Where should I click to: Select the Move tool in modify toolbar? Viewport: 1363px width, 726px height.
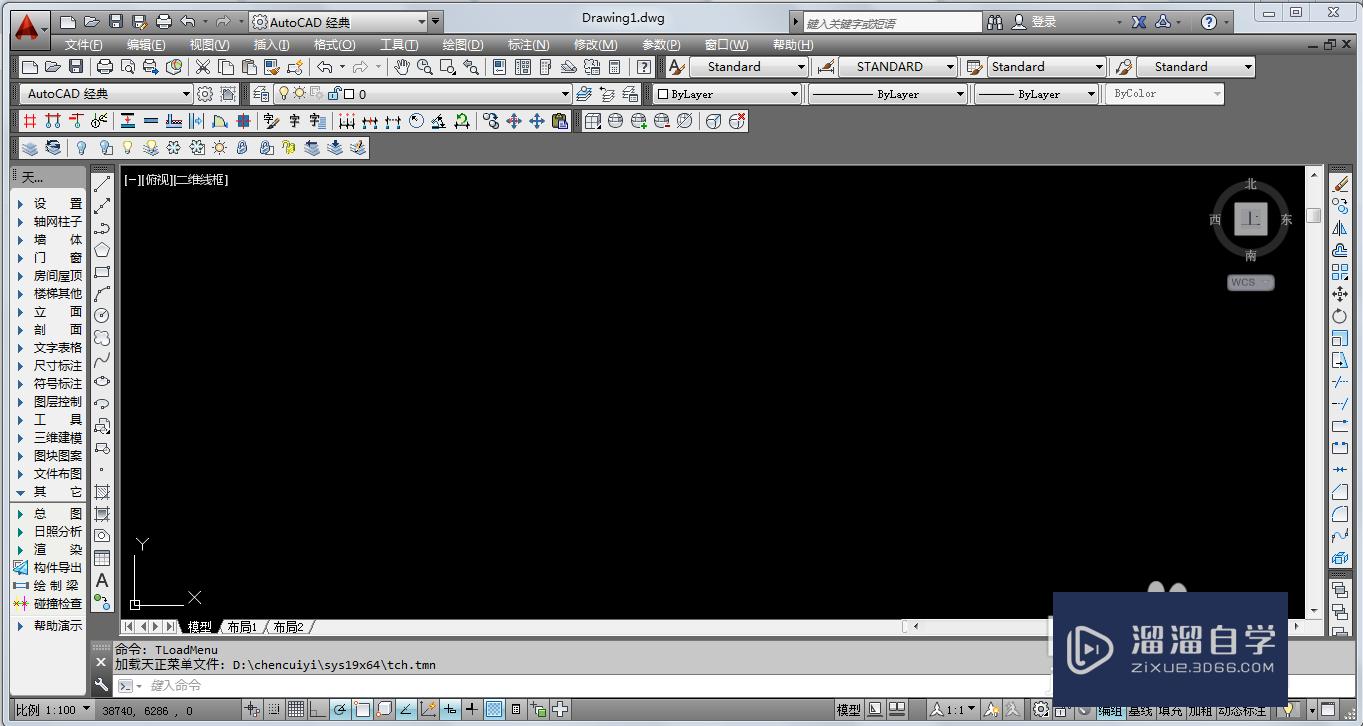[1340, 294]
